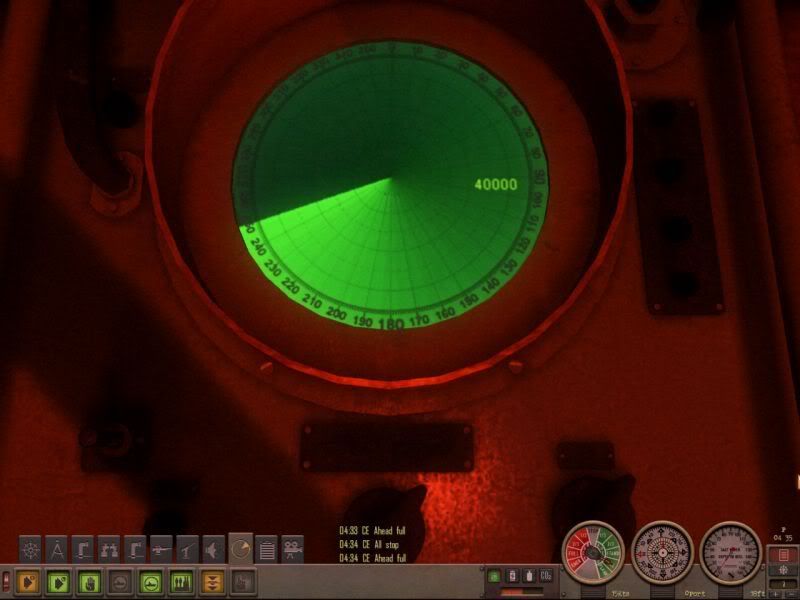Screen dimensions: 800x600
Task: Click the time compression readout above the plus button
Action: 784,584
